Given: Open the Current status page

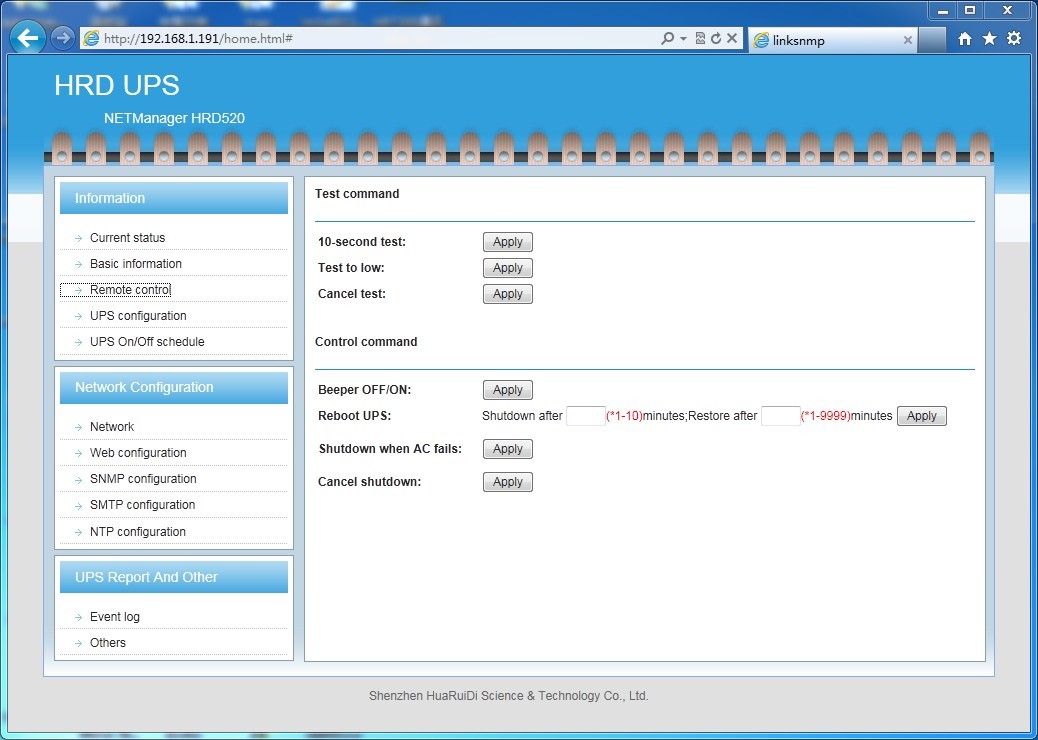Looking at the screenshot, I should click(127, 238).
